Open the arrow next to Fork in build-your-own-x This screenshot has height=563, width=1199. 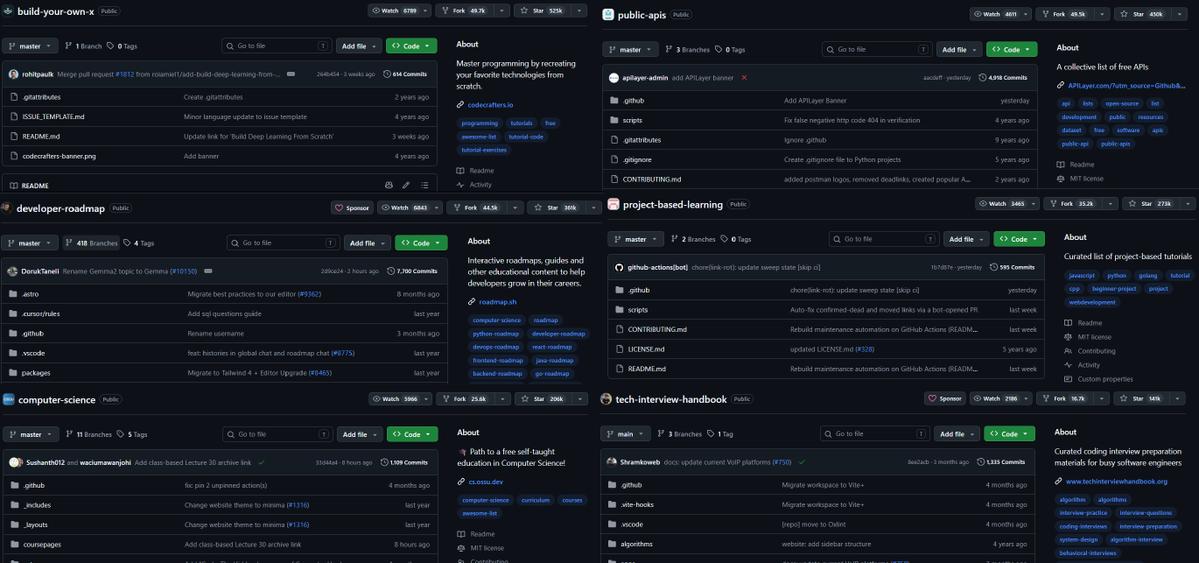click(x=502, y=11)
